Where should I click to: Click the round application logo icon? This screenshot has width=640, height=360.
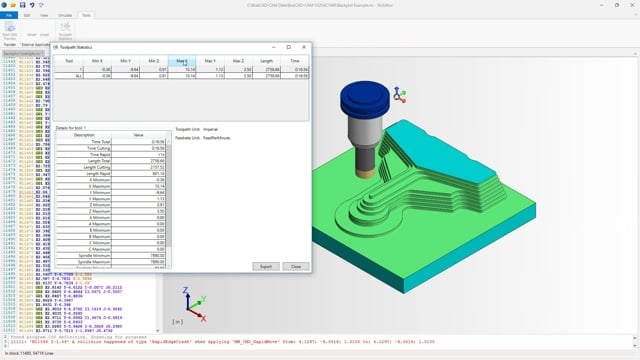(4, 5)
